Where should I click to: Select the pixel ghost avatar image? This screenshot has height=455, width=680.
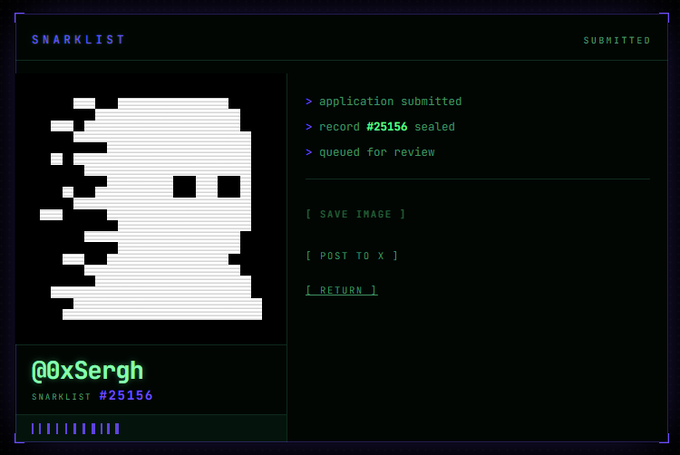(151, 209)
